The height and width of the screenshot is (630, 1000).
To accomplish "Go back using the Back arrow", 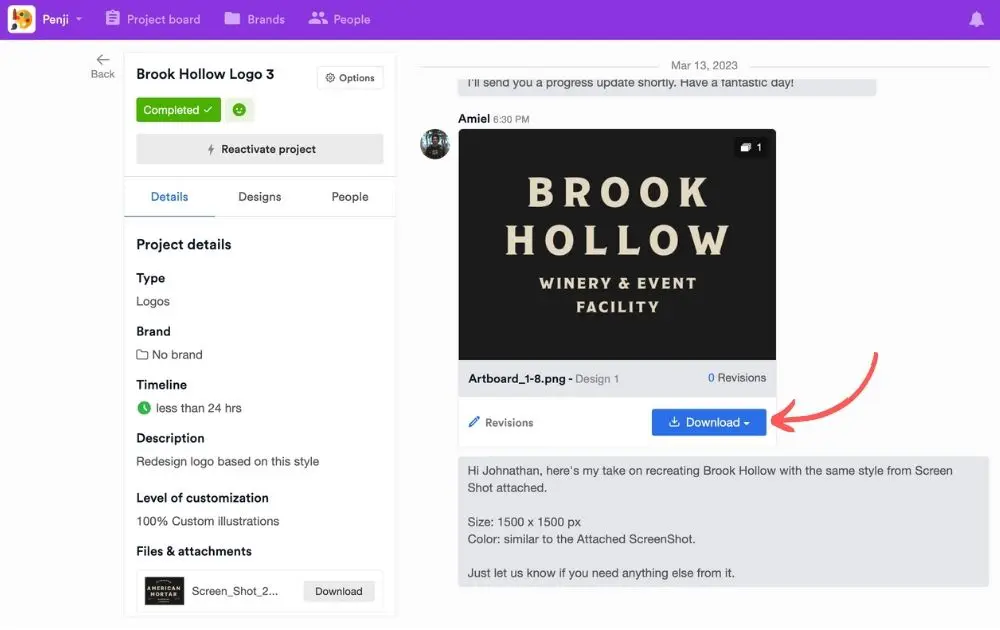I will pyautogui.click(x=103, y=66).
